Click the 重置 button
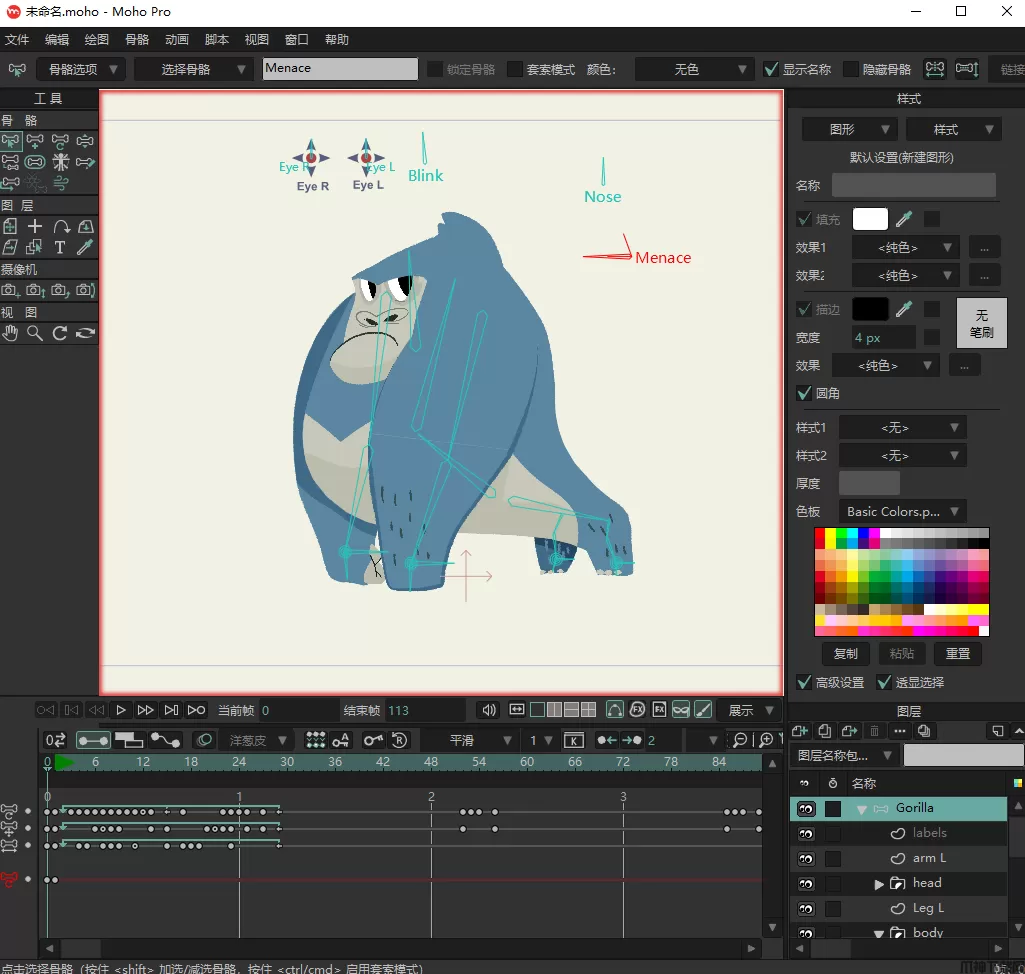 957,653
